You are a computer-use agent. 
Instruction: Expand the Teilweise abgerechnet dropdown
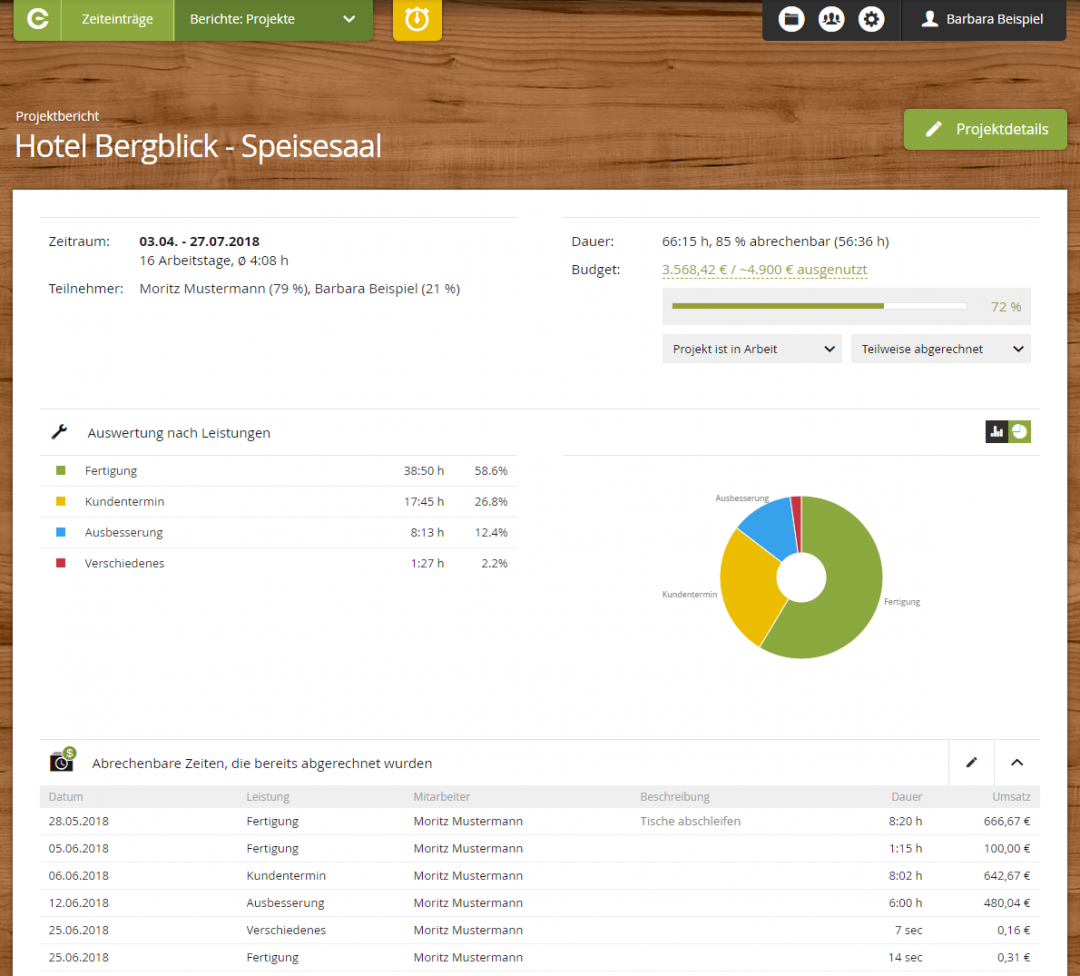coord(940,348)
